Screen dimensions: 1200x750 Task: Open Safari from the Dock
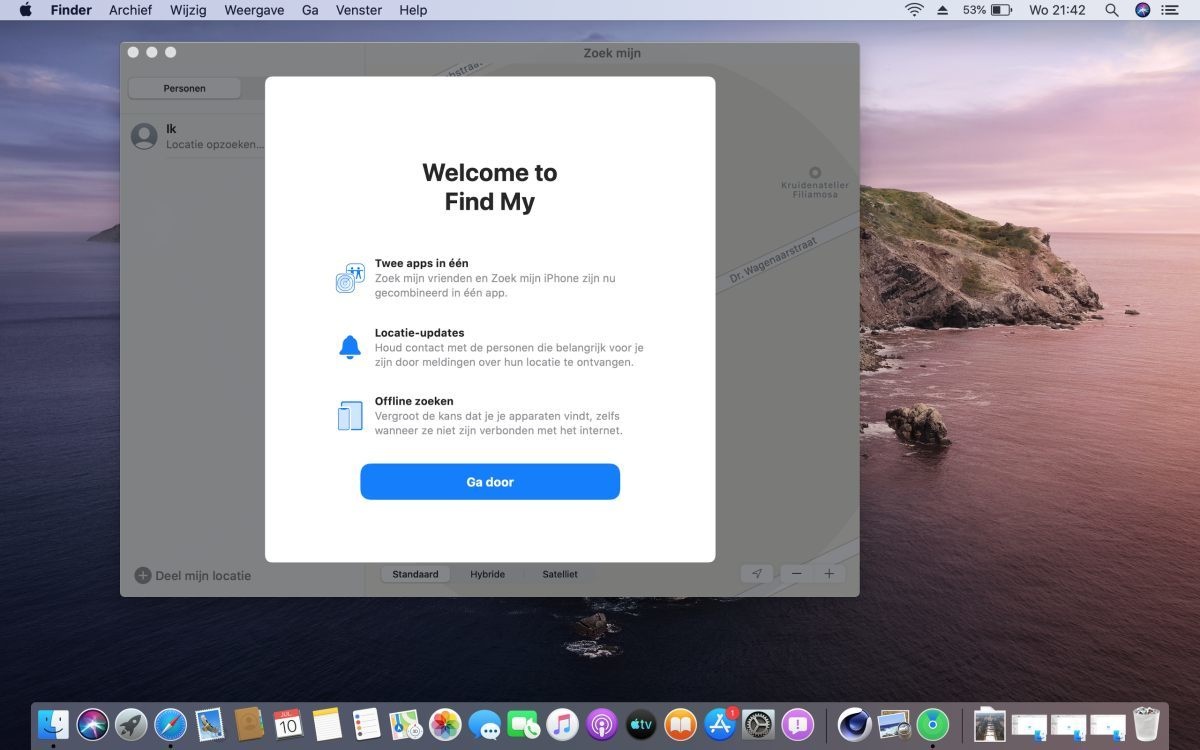click(171, 724)
